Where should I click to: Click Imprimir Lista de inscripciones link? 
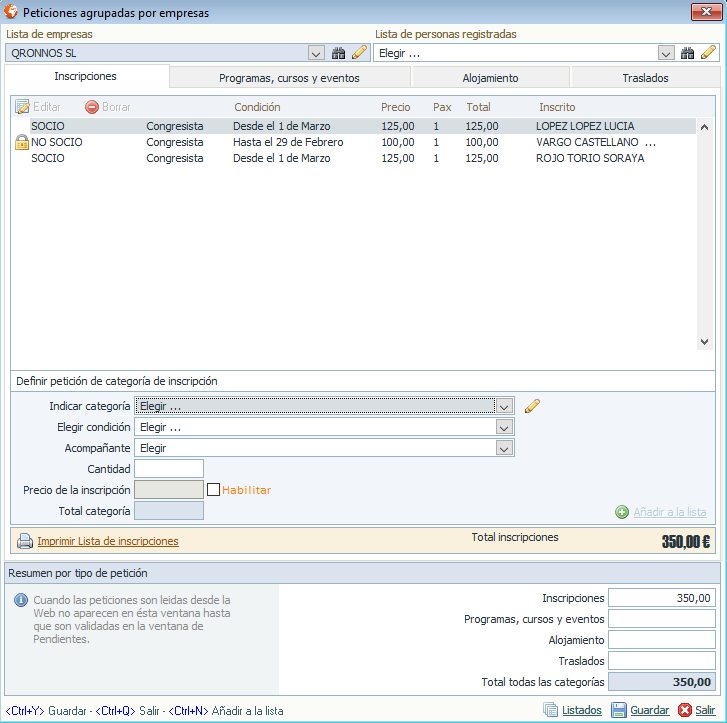[108, 541]
